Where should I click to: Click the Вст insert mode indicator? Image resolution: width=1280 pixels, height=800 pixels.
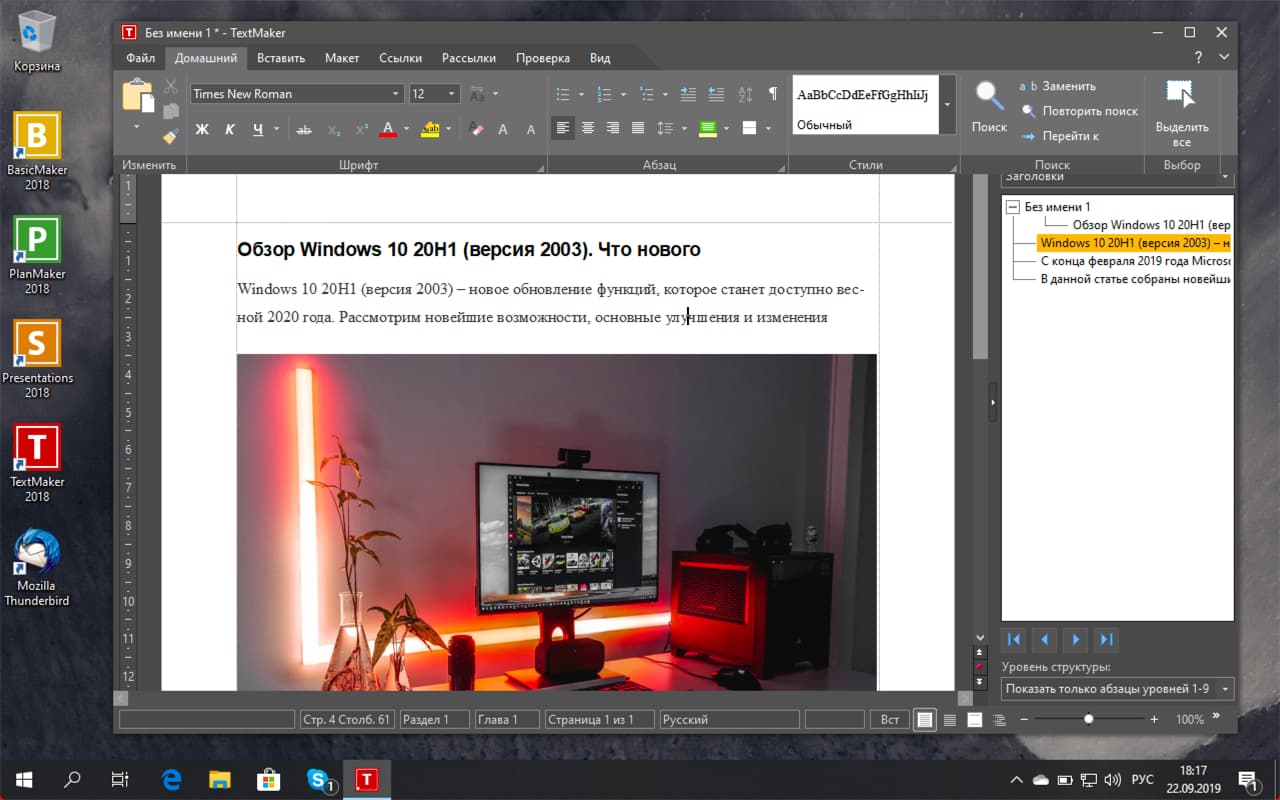click(x=889, y=719)
